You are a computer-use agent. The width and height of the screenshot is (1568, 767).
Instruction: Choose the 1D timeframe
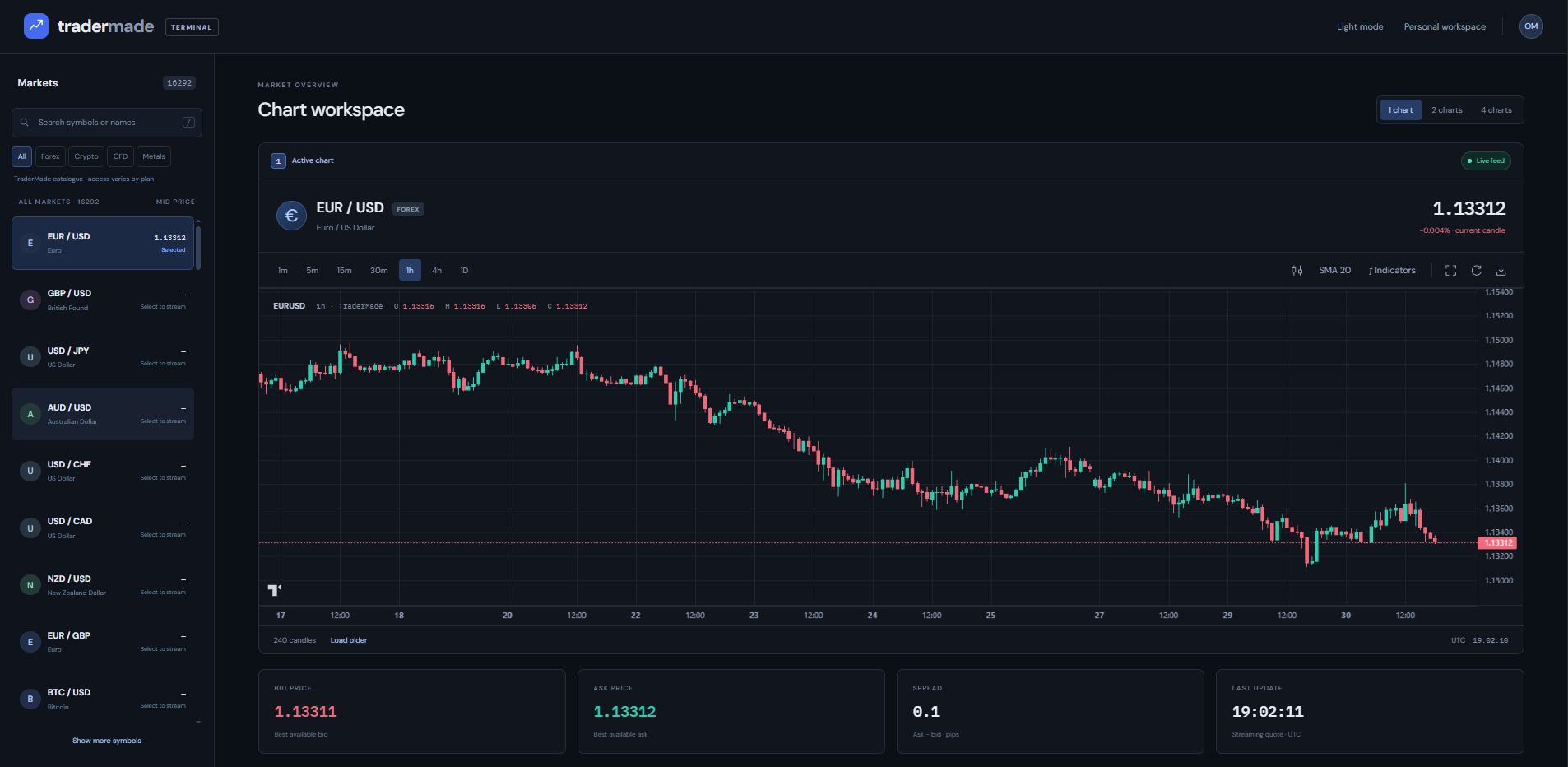coord(464,271)
